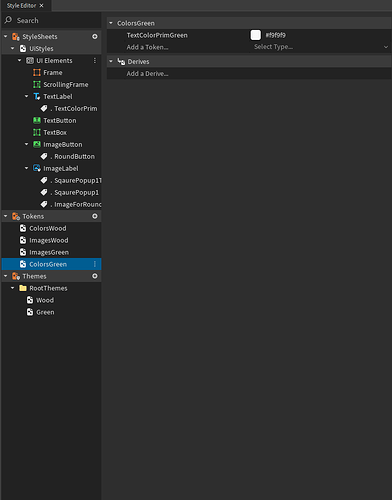Click the Derives link icon
The width and height of the screenshot is (392, 500).
click(x=121, y=62)
